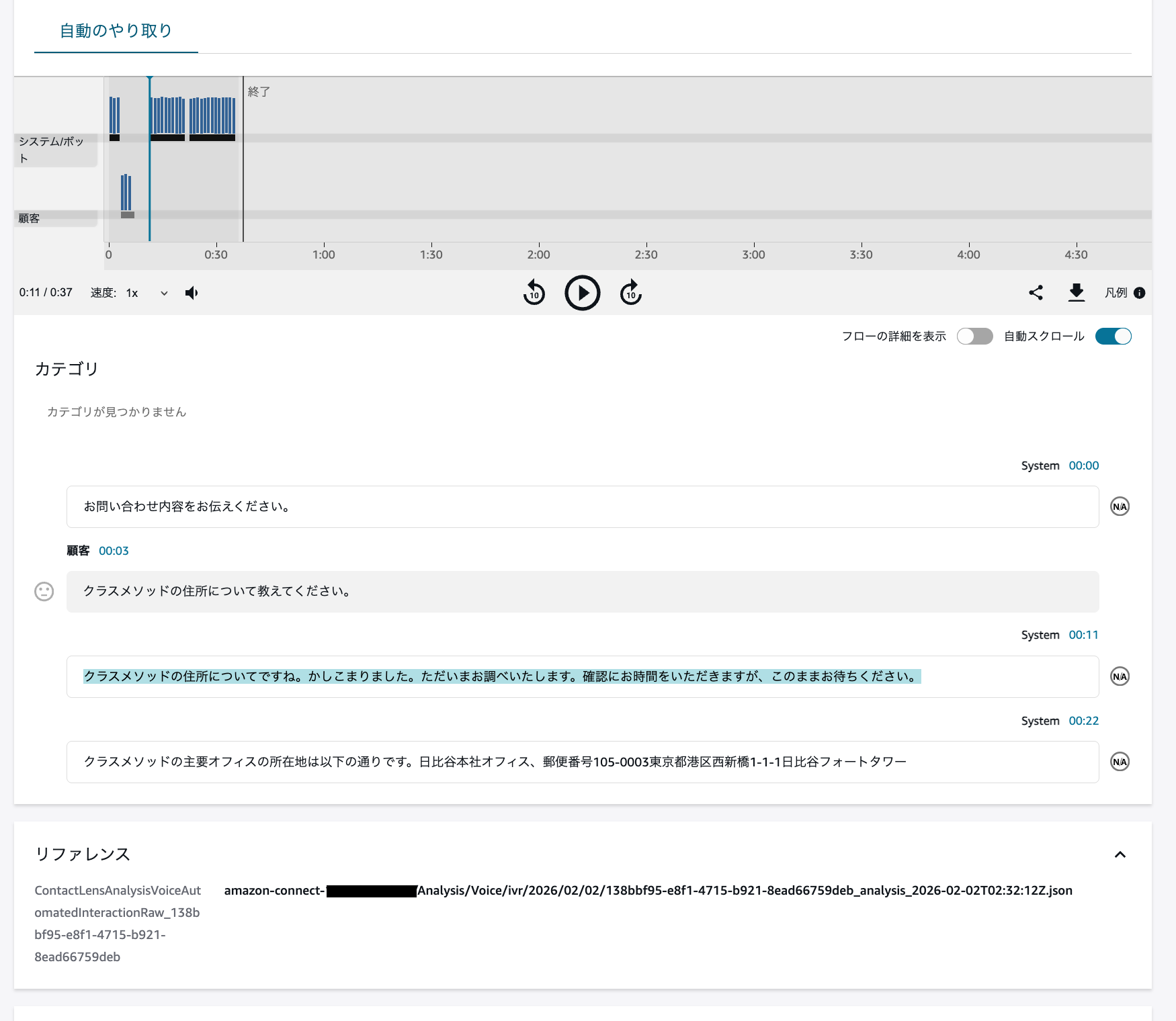Rewind playback 10 seconds
This screenshot has width=1176, height=1021.
pos(534,293)
